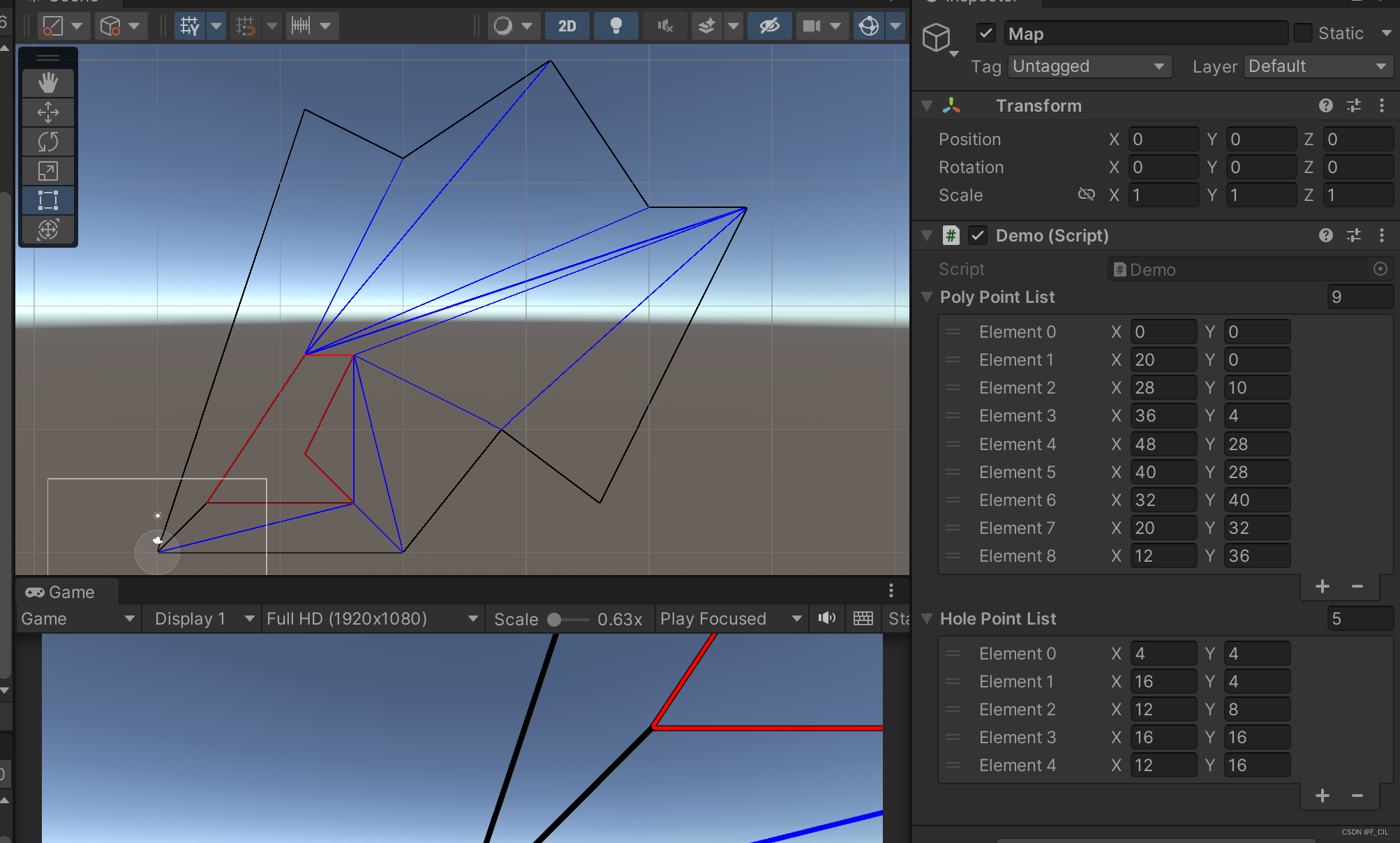Select the Move tool
1400x843 pixels.
click(47, 112)
